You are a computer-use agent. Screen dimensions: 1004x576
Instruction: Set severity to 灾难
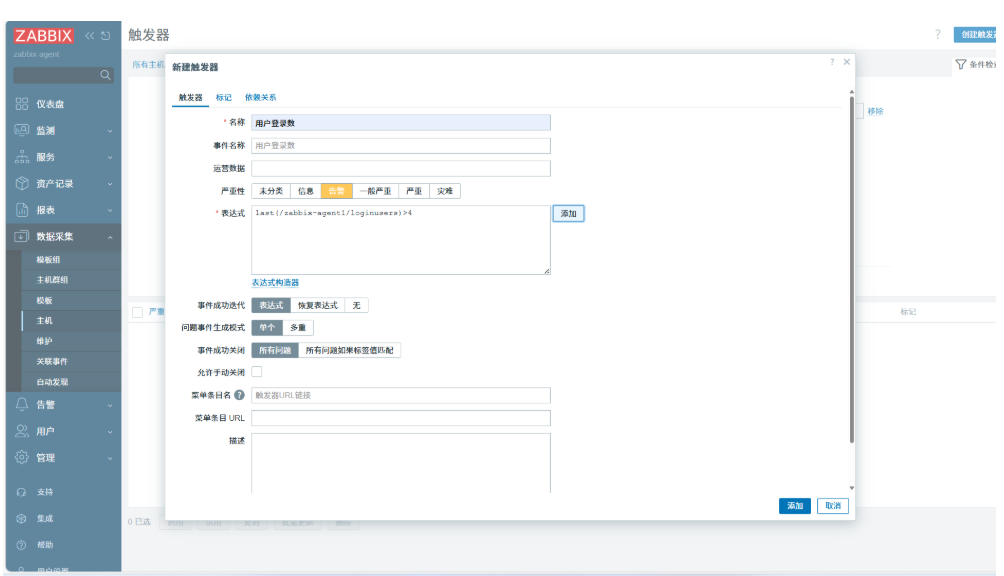pos(445,191)
